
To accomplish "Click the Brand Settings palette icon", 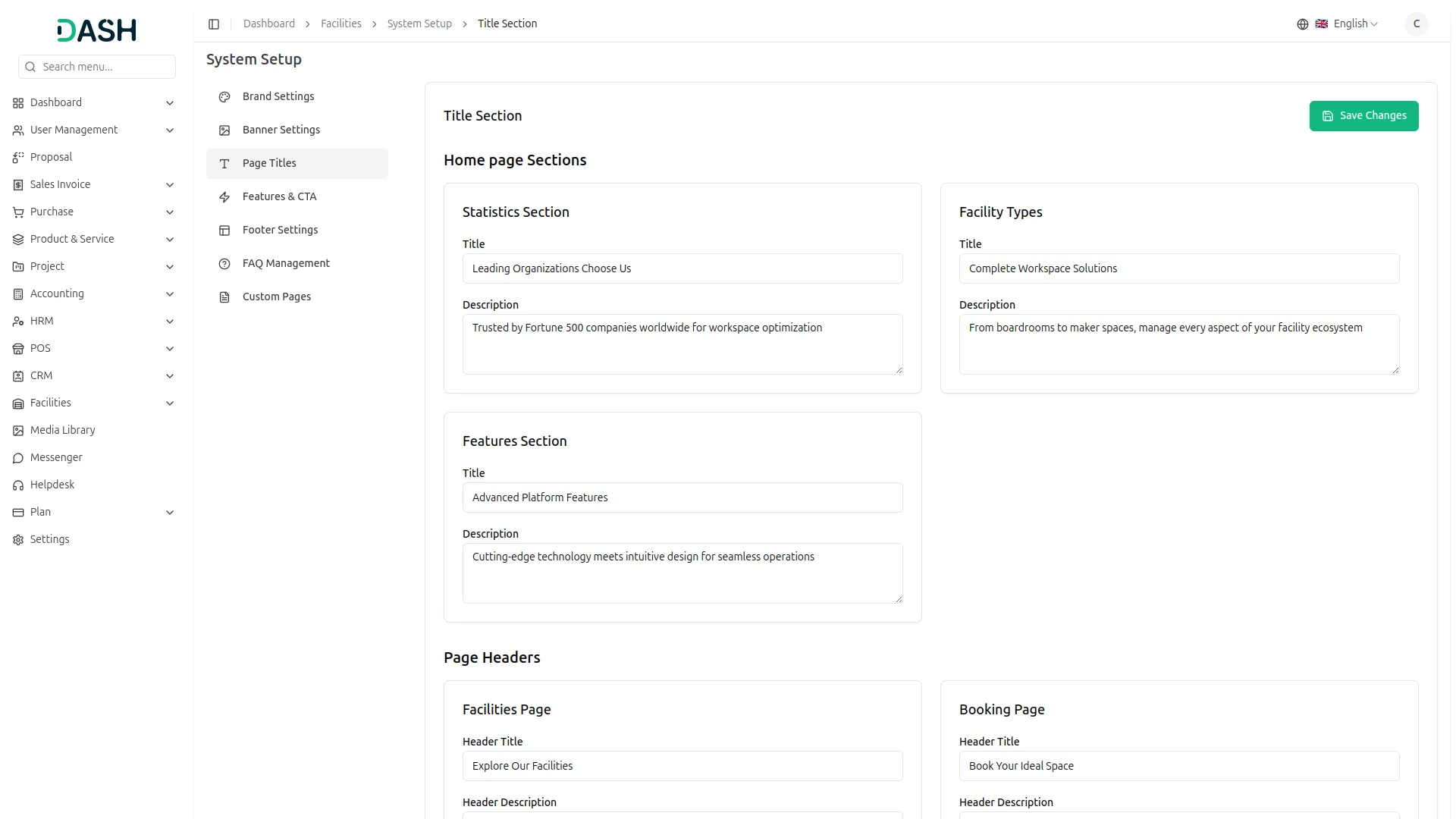I will (224, 97).
